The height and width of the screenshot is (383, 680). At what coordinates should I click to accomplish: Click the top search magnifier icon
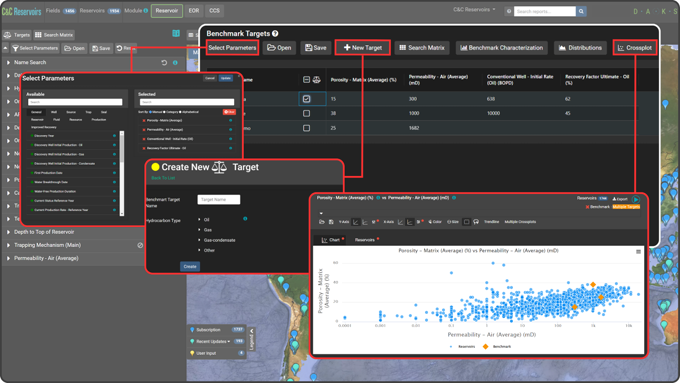pos(581,11)
